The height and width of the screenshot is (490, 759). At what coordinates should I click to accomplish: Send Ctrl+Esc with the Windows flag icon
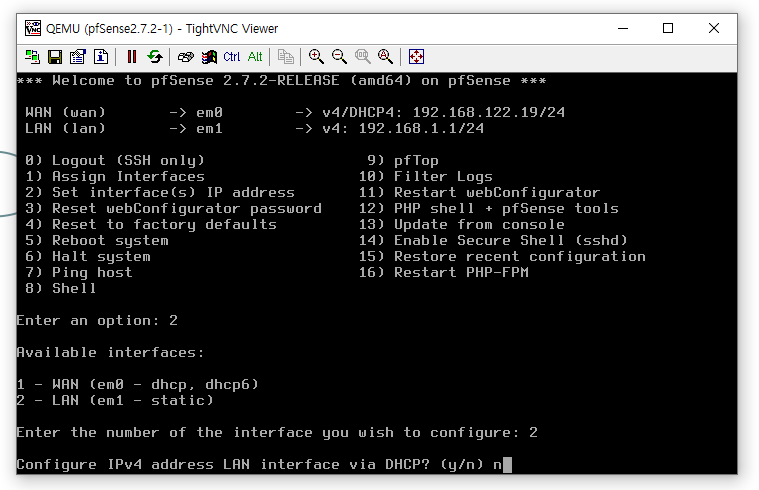[209, 57]
